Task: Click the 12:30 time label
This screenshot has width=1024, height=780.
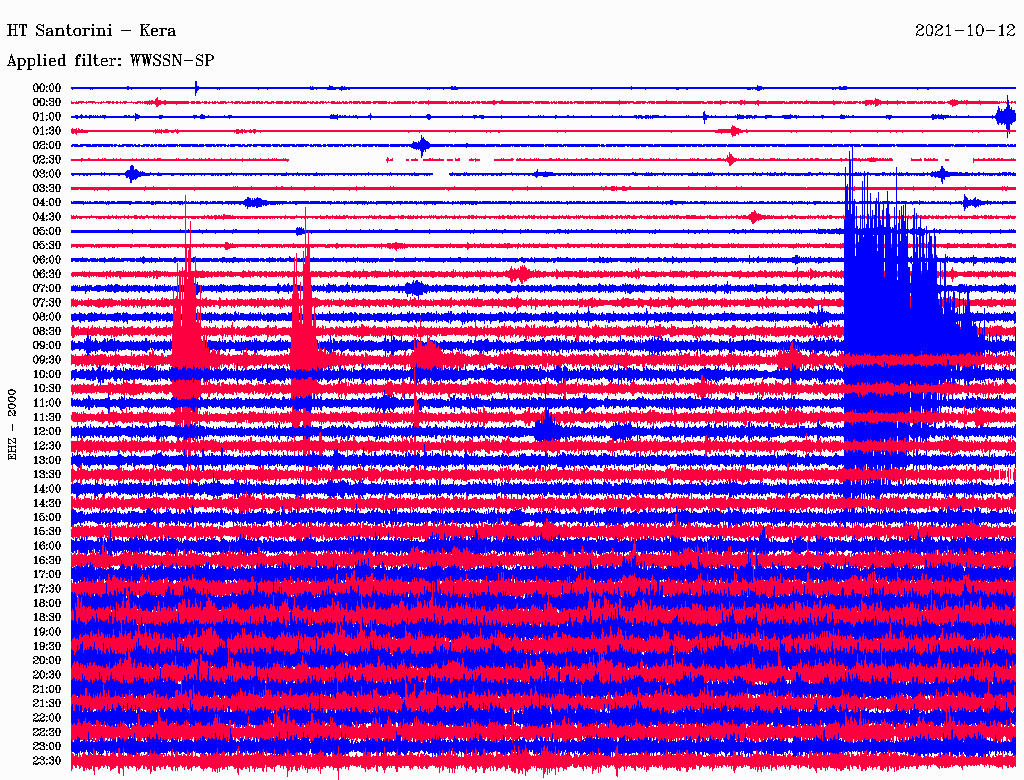Action: (47, 446)
